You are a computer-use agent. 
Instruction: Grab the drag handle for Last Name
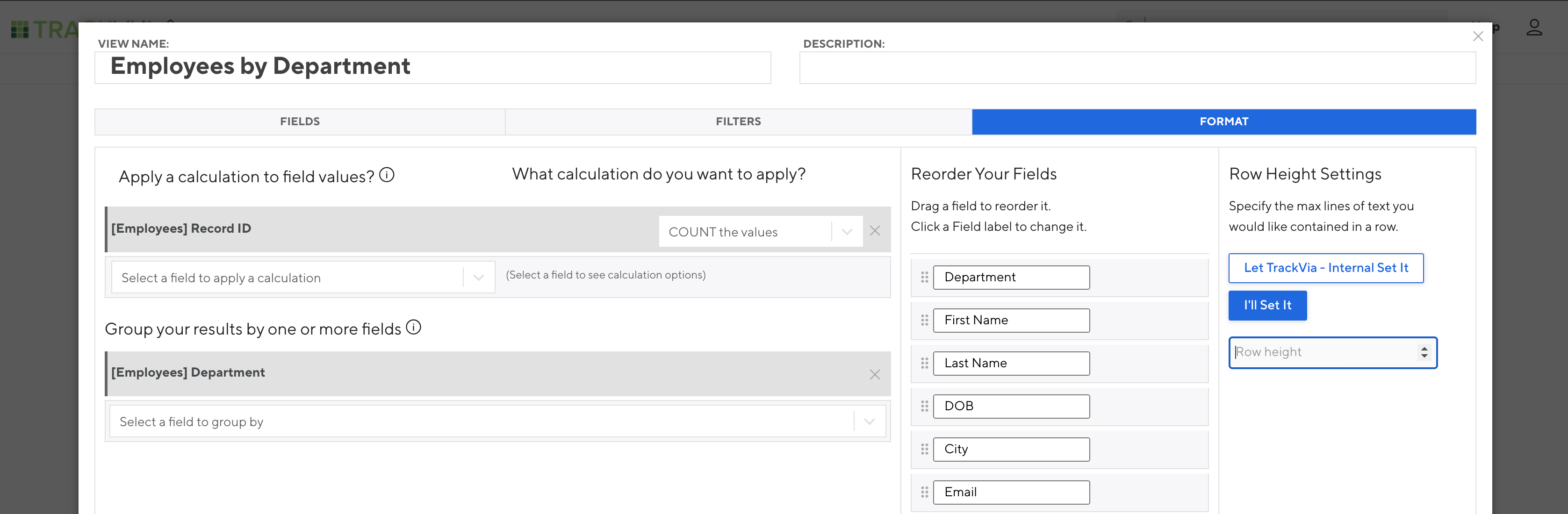pos(924,363)
